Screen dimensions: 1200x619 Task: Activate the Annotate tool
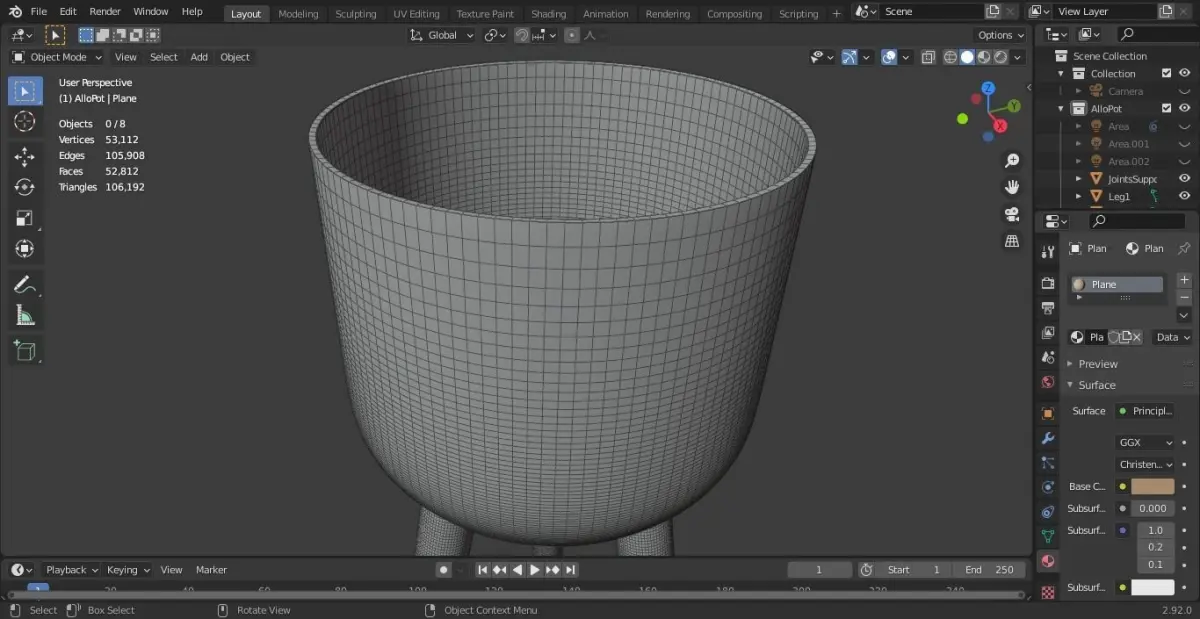[x=26, y=285]
